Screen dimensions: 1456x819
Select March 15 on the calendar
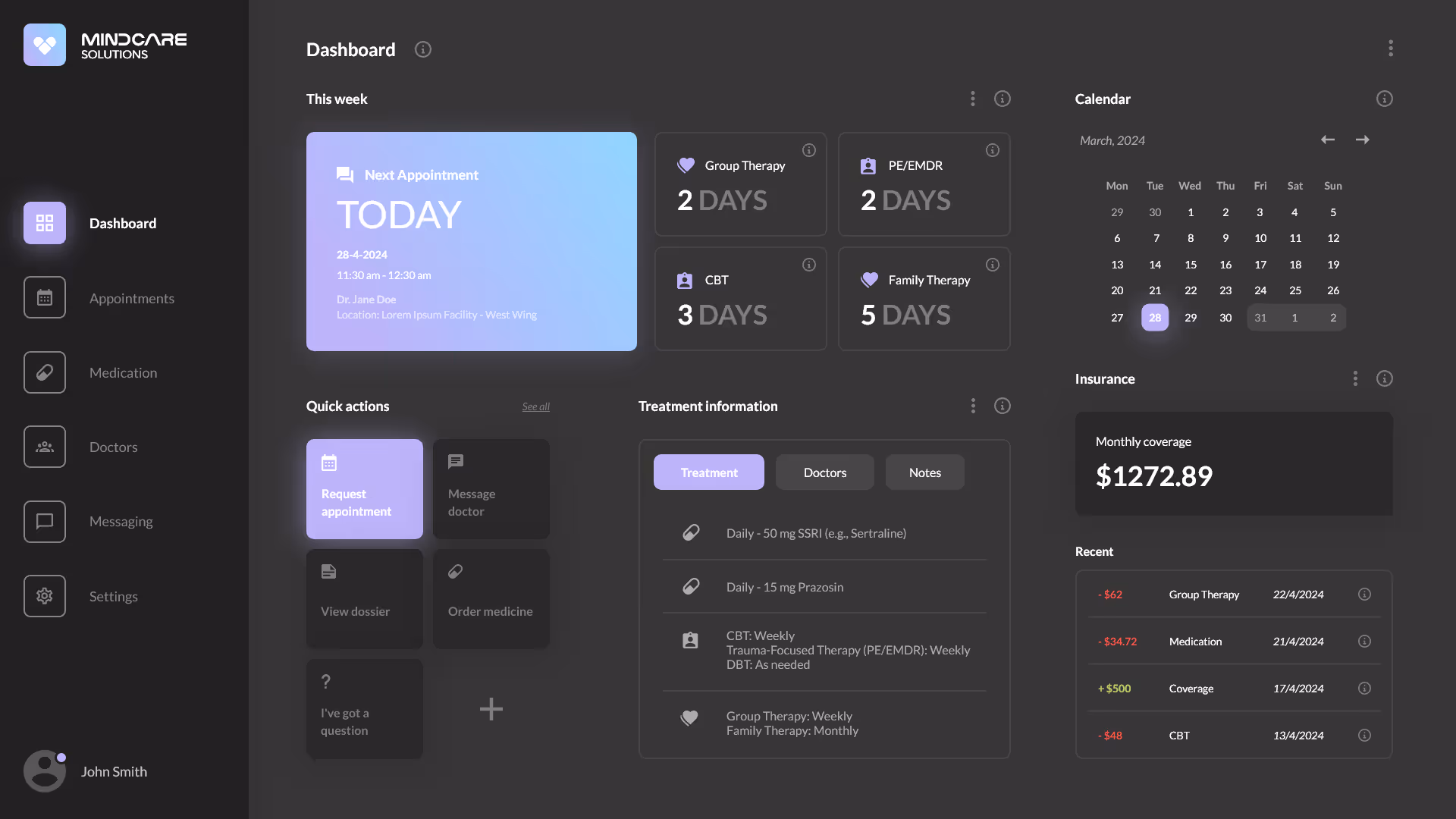pos(1191,265)
